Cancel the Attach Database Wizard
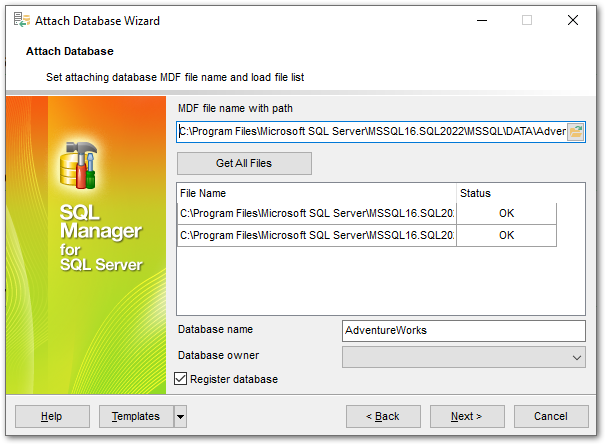The image size is (606, 445). tap(551, 416)
